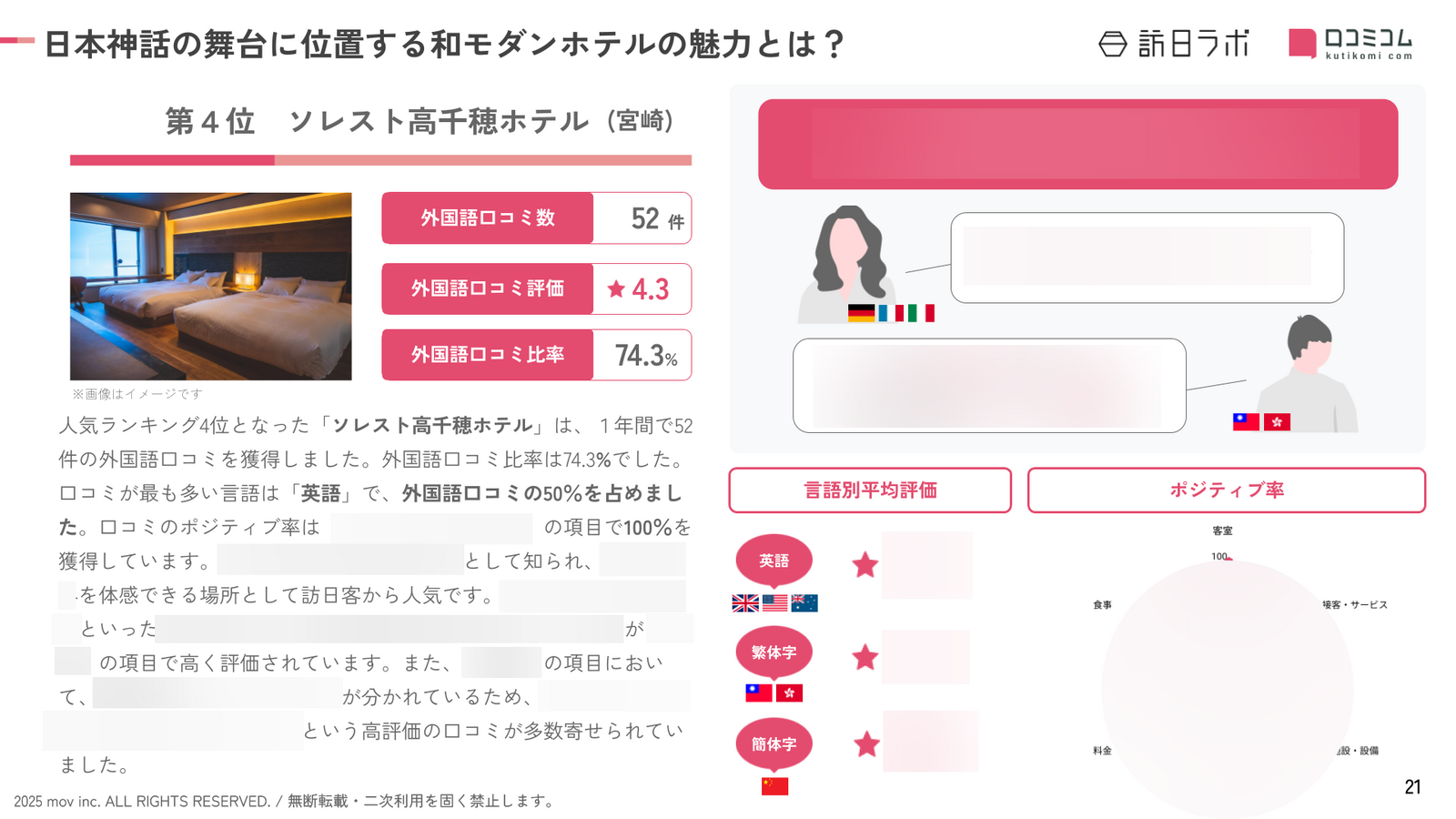Click the pink progress bar under the title

click(380, 160)
